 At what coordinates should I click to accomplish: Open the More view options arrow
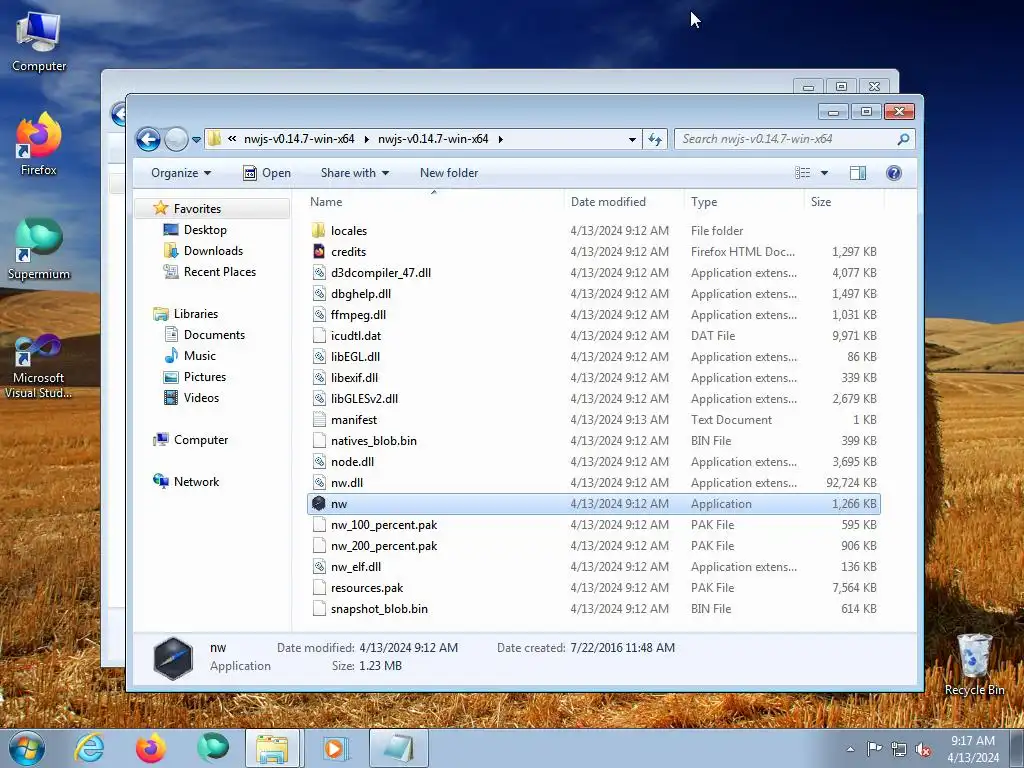tap(824, 173)
